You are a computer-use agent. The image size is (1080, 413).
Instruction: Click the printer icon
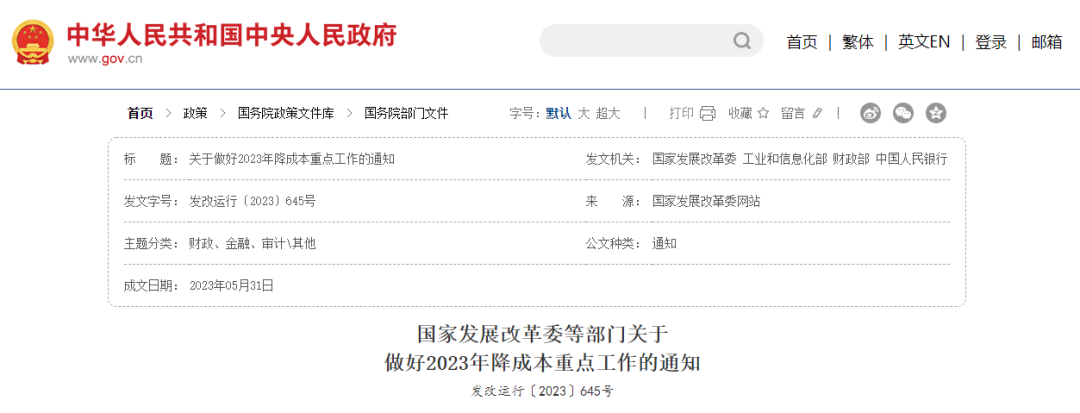(x=708, y=113)
